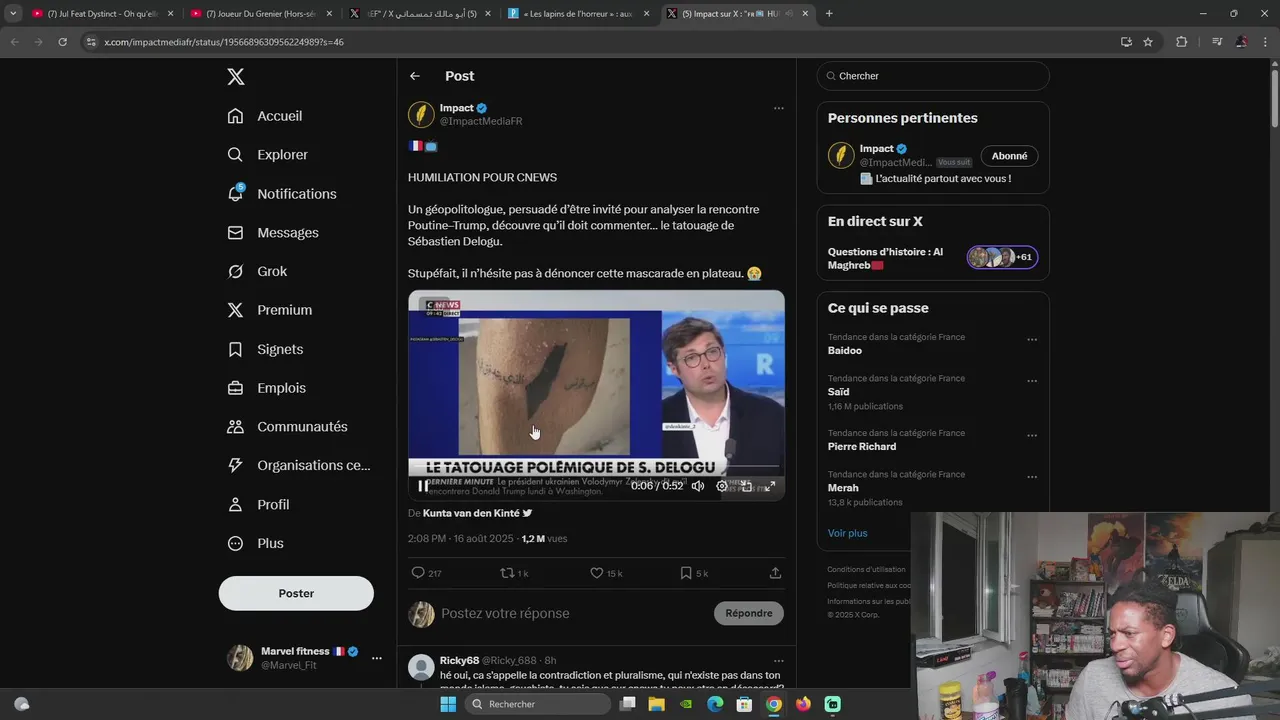
Task: Open Firefox from taskbar
Action: coord(803,704)
